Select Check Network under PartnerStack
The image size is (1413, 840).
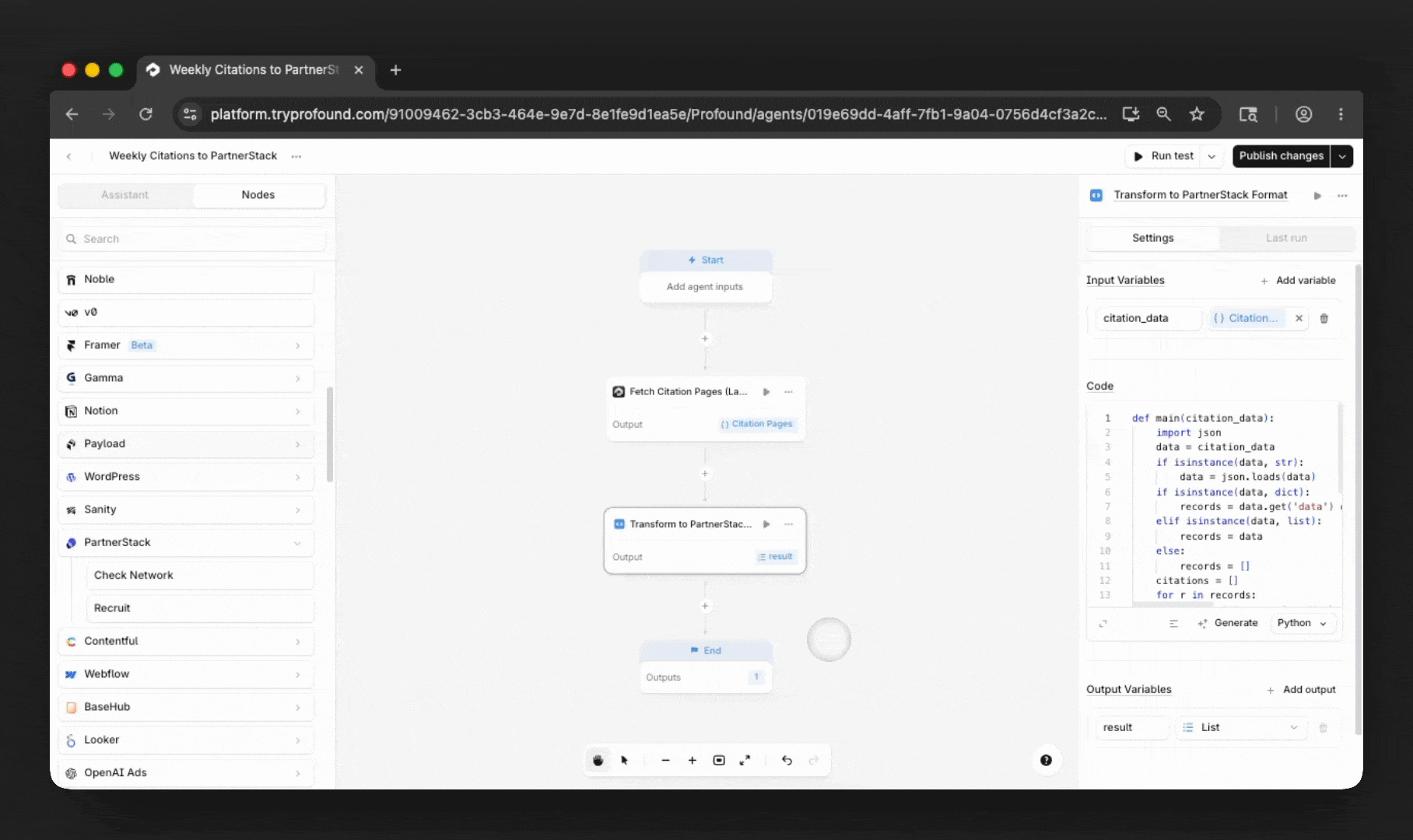tap(200, 576)
